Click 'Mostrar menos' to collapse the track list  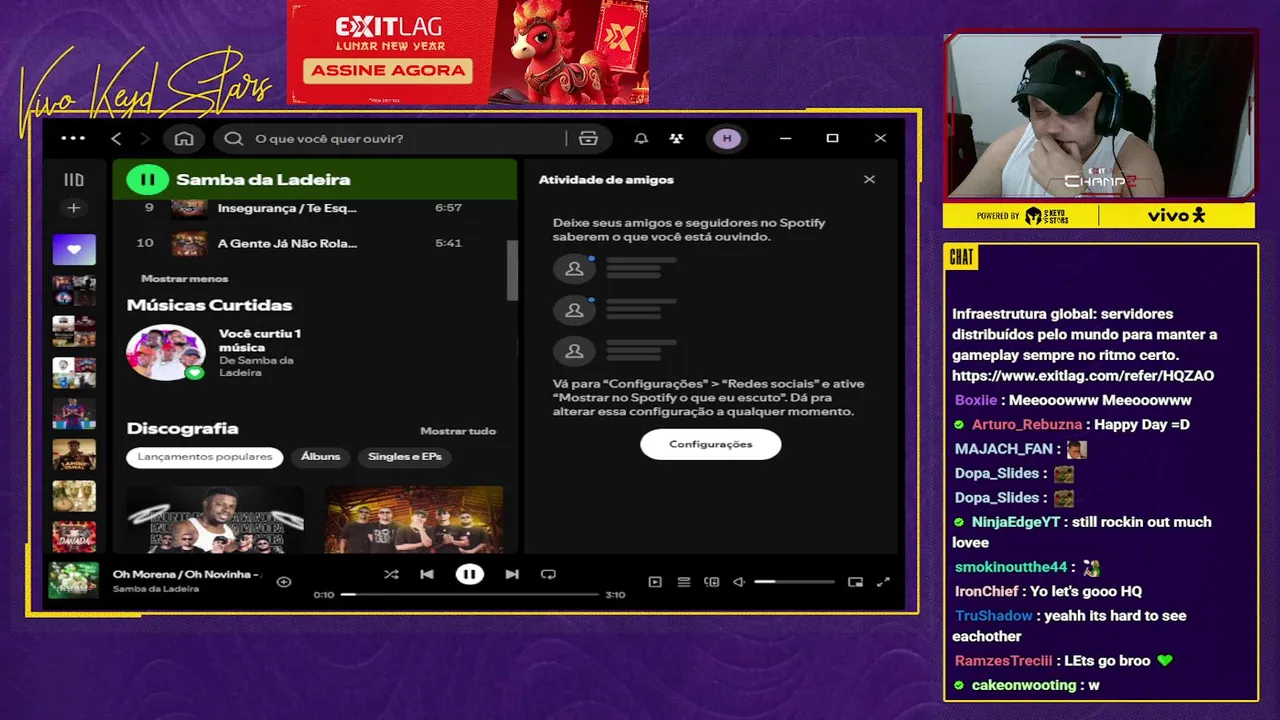click(184, 279)
